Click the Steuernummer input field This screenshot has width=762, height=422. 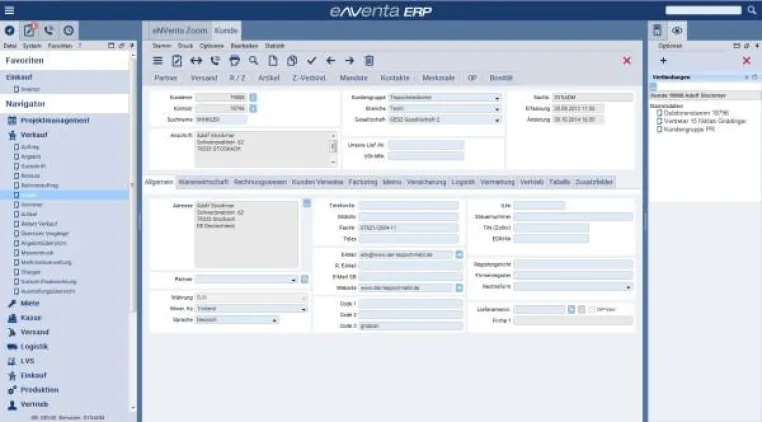[573, 217]
